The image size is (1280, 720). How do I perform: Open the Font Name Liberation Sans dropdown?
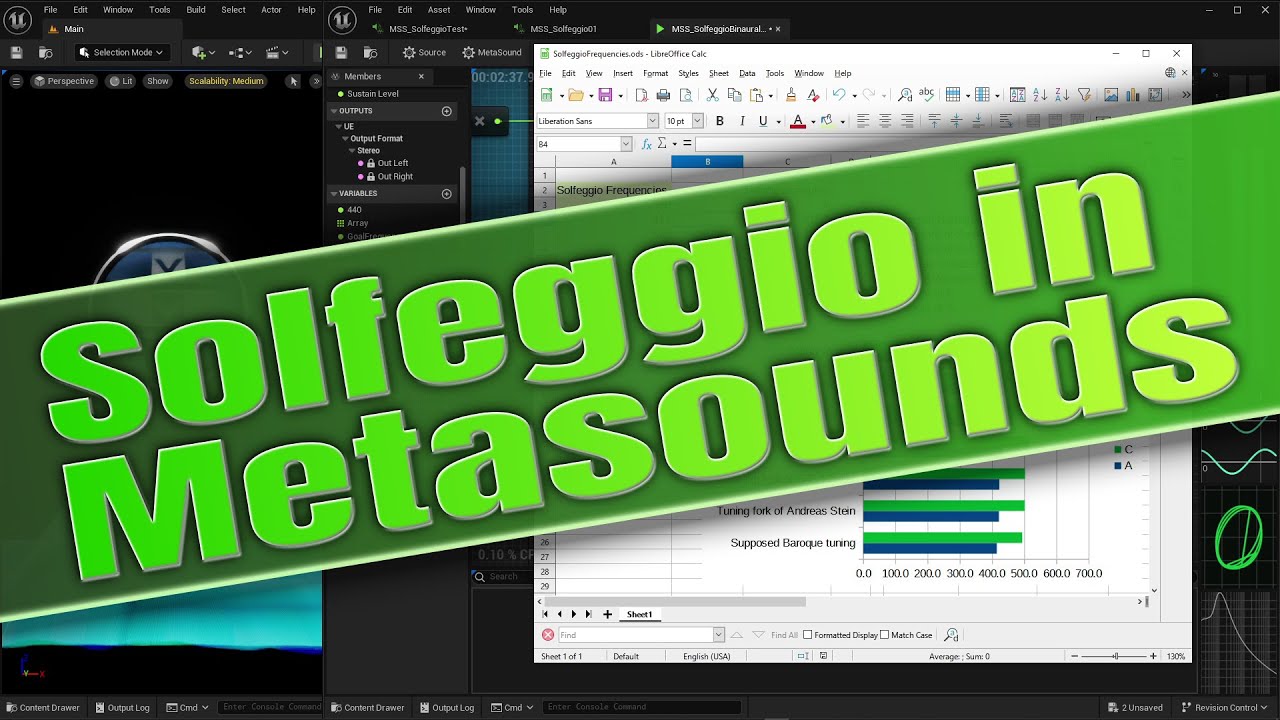tap(653, 121)
